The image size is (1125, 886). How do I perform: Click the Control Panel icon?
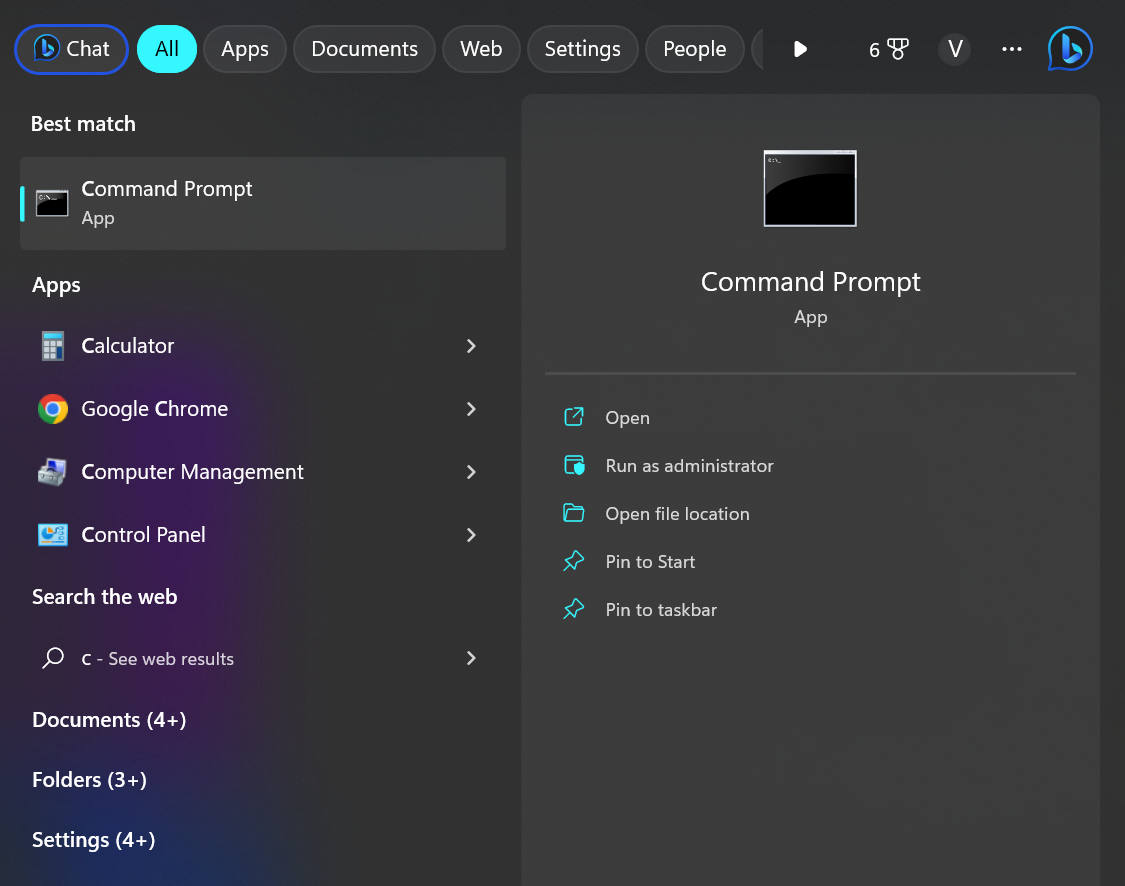[53, 535]
